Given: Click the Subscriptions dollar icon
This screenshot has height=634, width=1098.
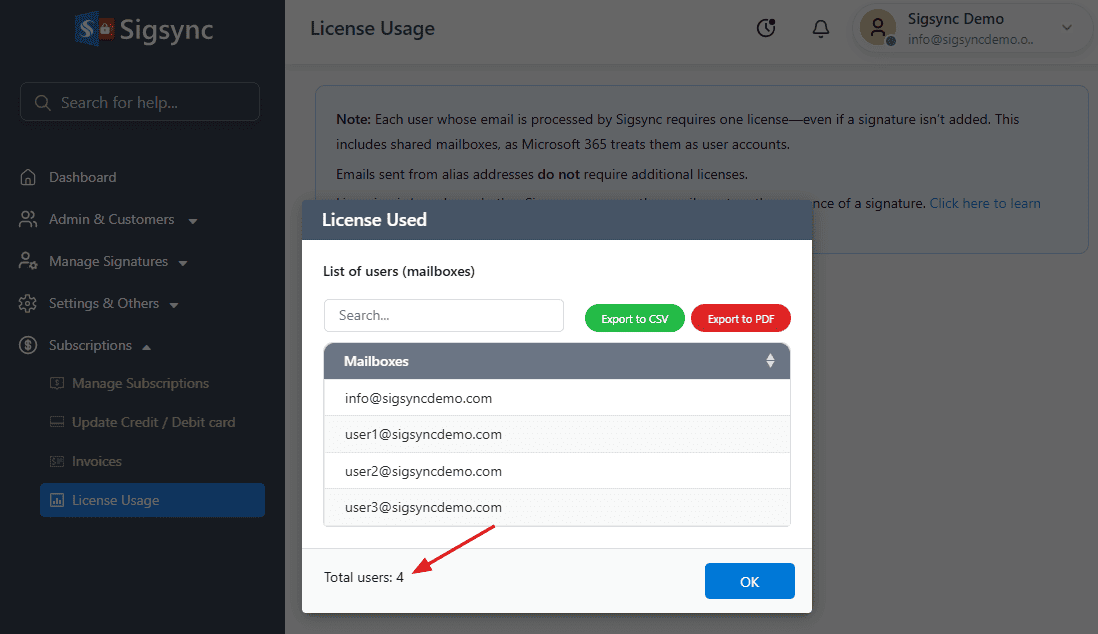Looking at the screenshot, I should click(29, 345).
